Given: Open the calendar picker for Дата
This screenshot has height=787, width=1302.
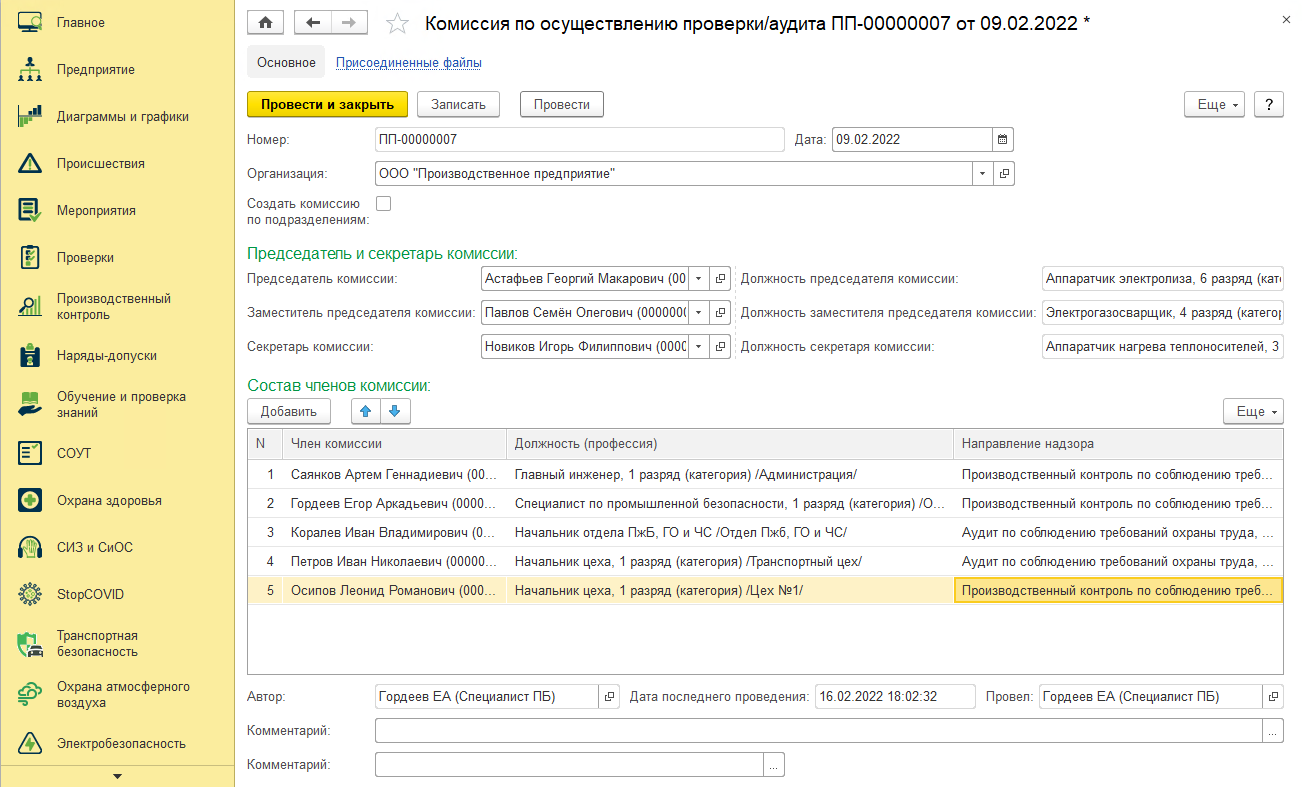Looking at the screenshot, I should tap(1002, 139).
